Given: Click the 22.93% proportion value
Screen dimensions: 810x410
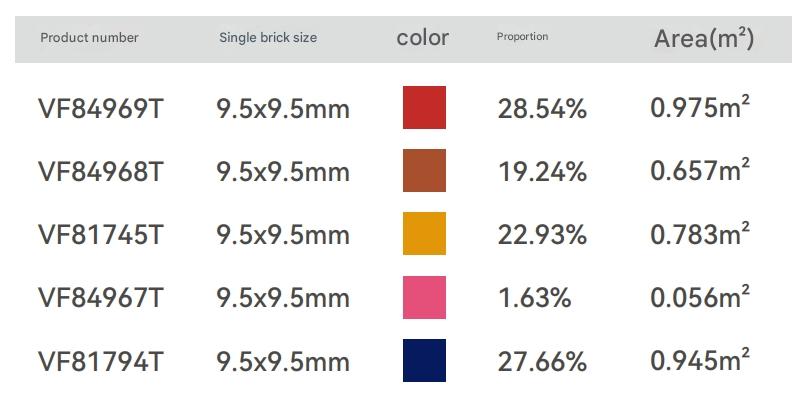Looking at the screenshot, I should point(542,235).
